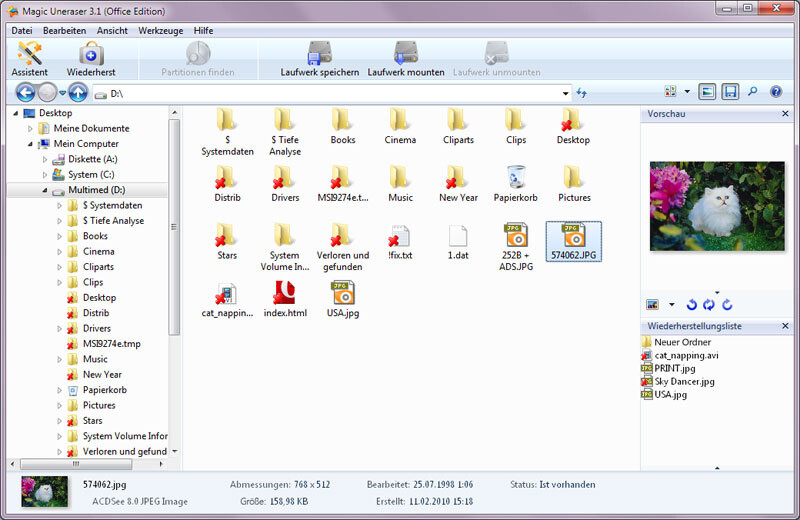
Task: Collapse the Multimed (D:) tree node
Action: 44,190
